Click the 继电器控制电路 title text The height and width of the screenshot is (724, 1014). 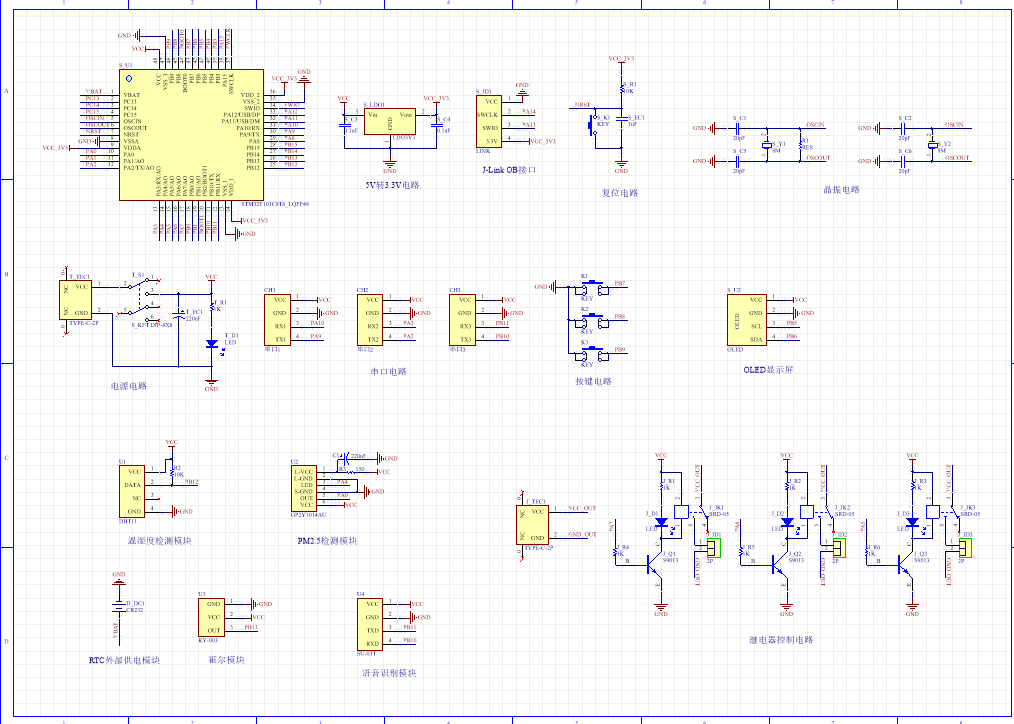780,640
